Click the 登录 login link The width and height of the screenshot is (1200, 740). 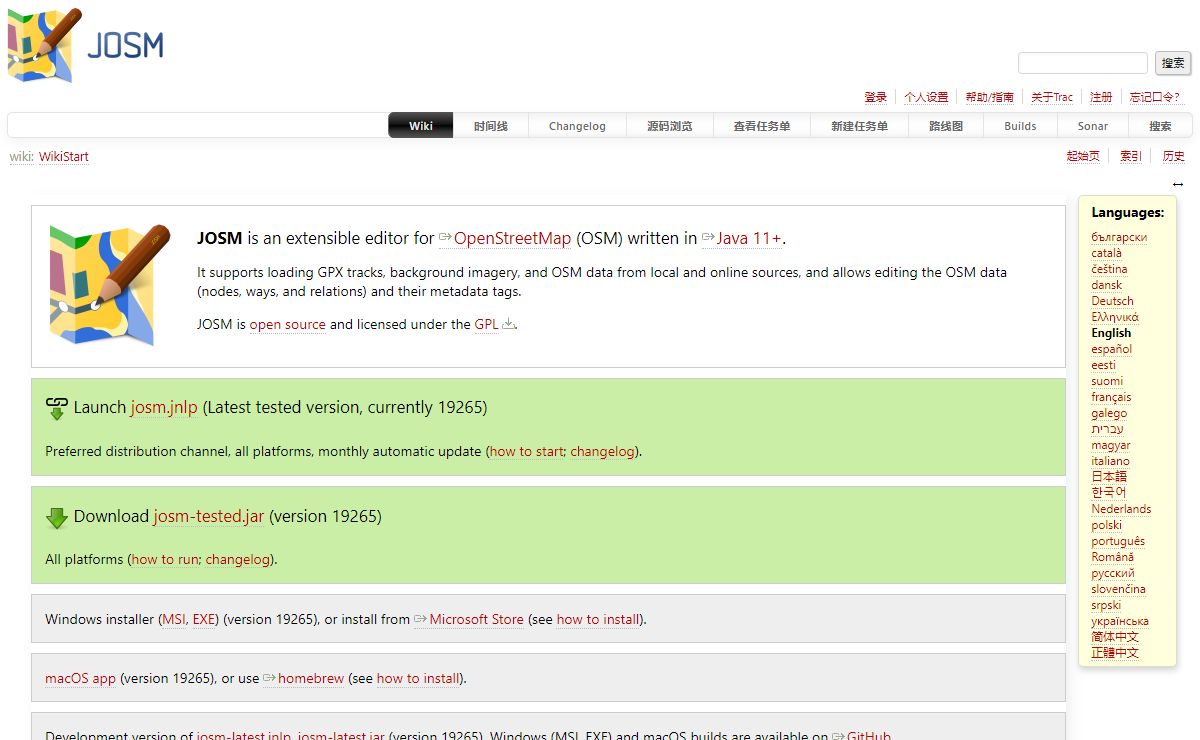click(876, 97)
